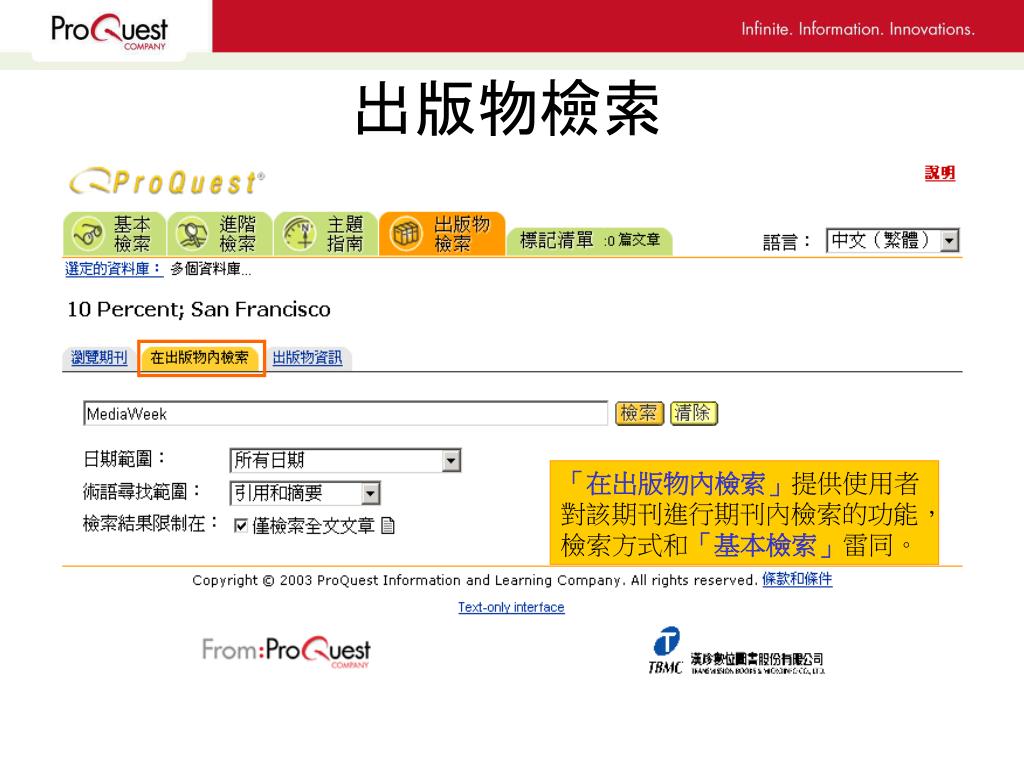Click the full-text document icon beside 僅檢索全文文章

point(387,525)
